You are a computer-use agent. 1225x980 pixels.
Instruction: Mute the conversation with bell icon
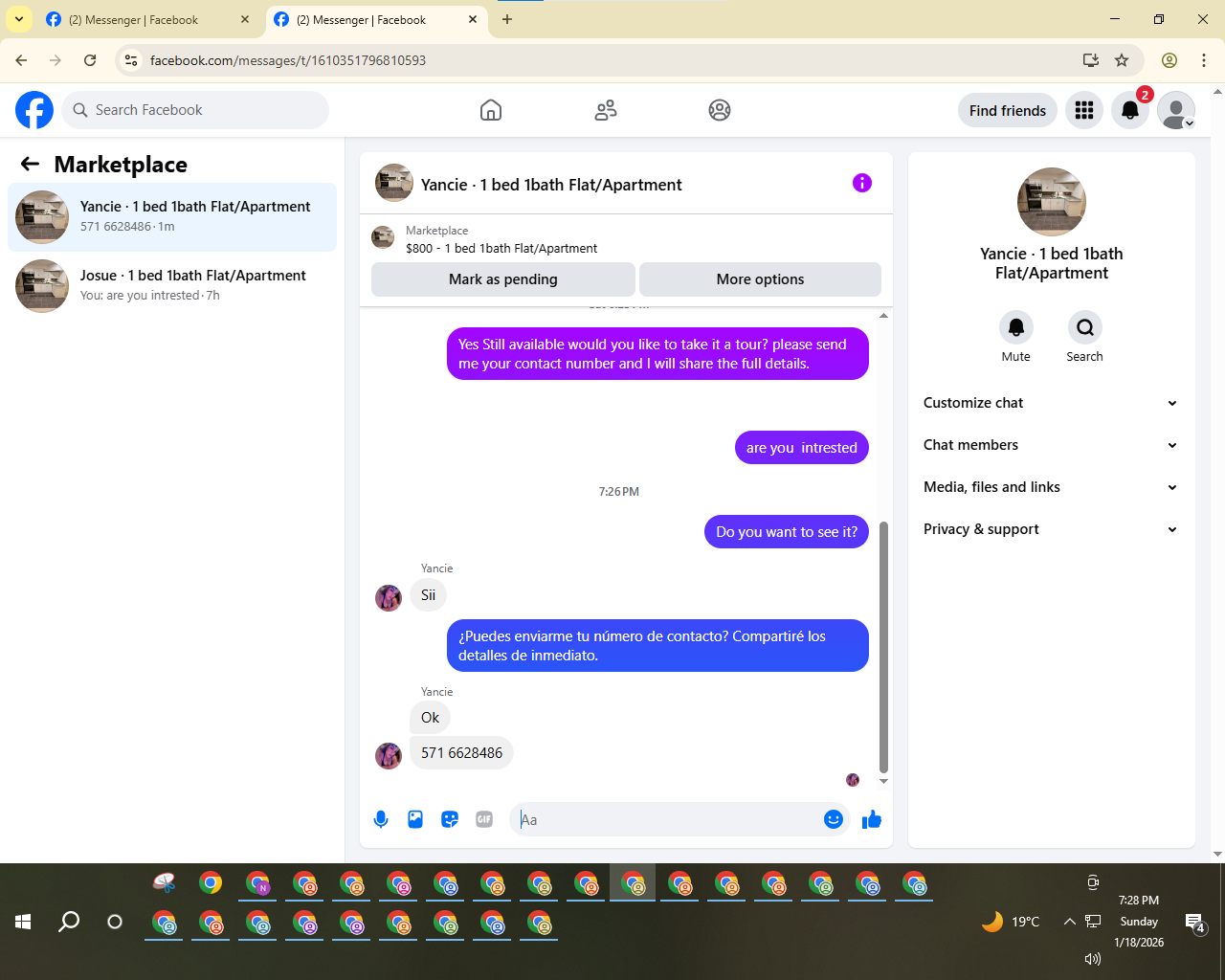coord(1016,327)
